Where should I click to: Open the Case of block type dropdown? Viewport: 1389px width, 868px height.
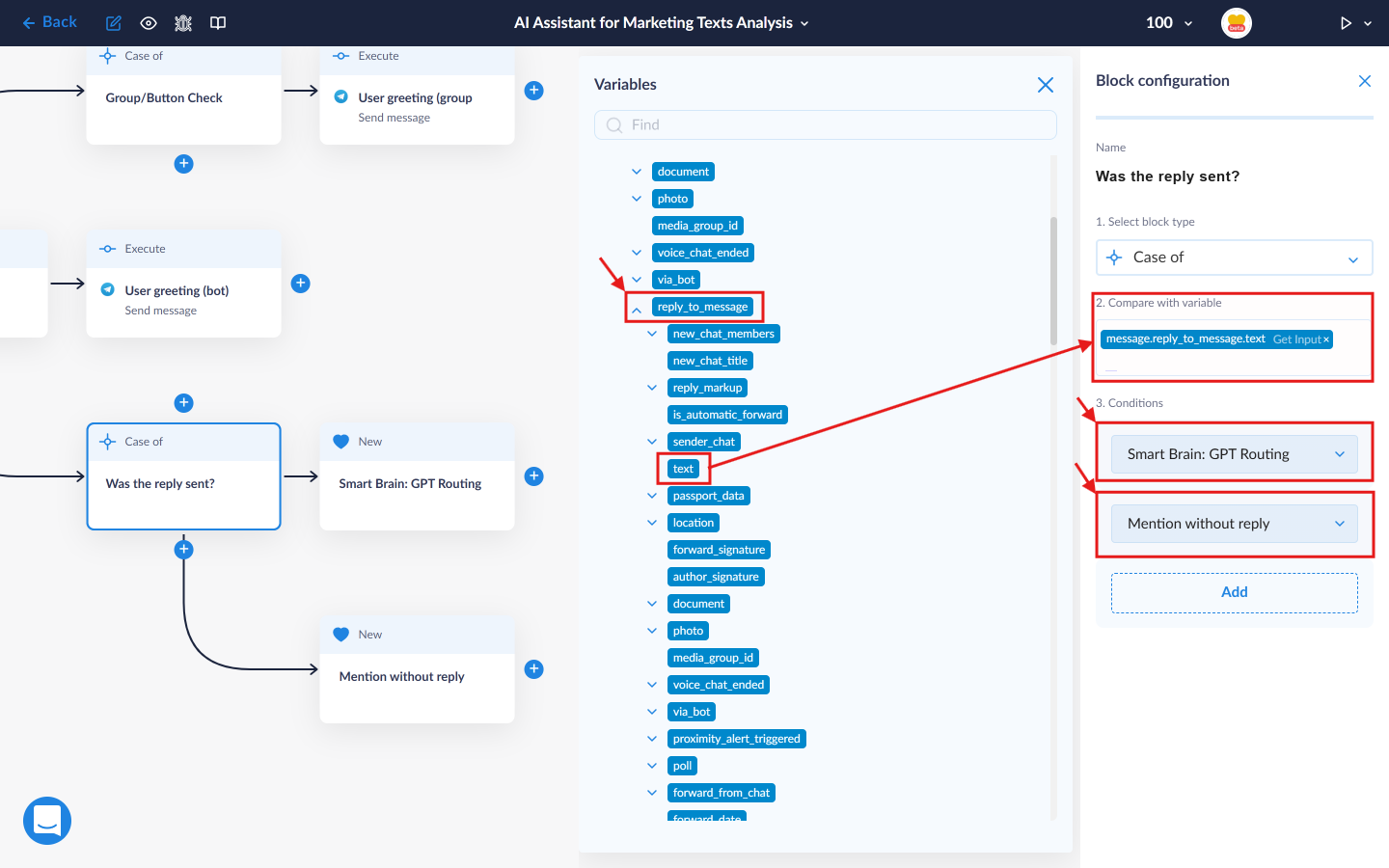pyautogui.click(x=1235, y=258)
